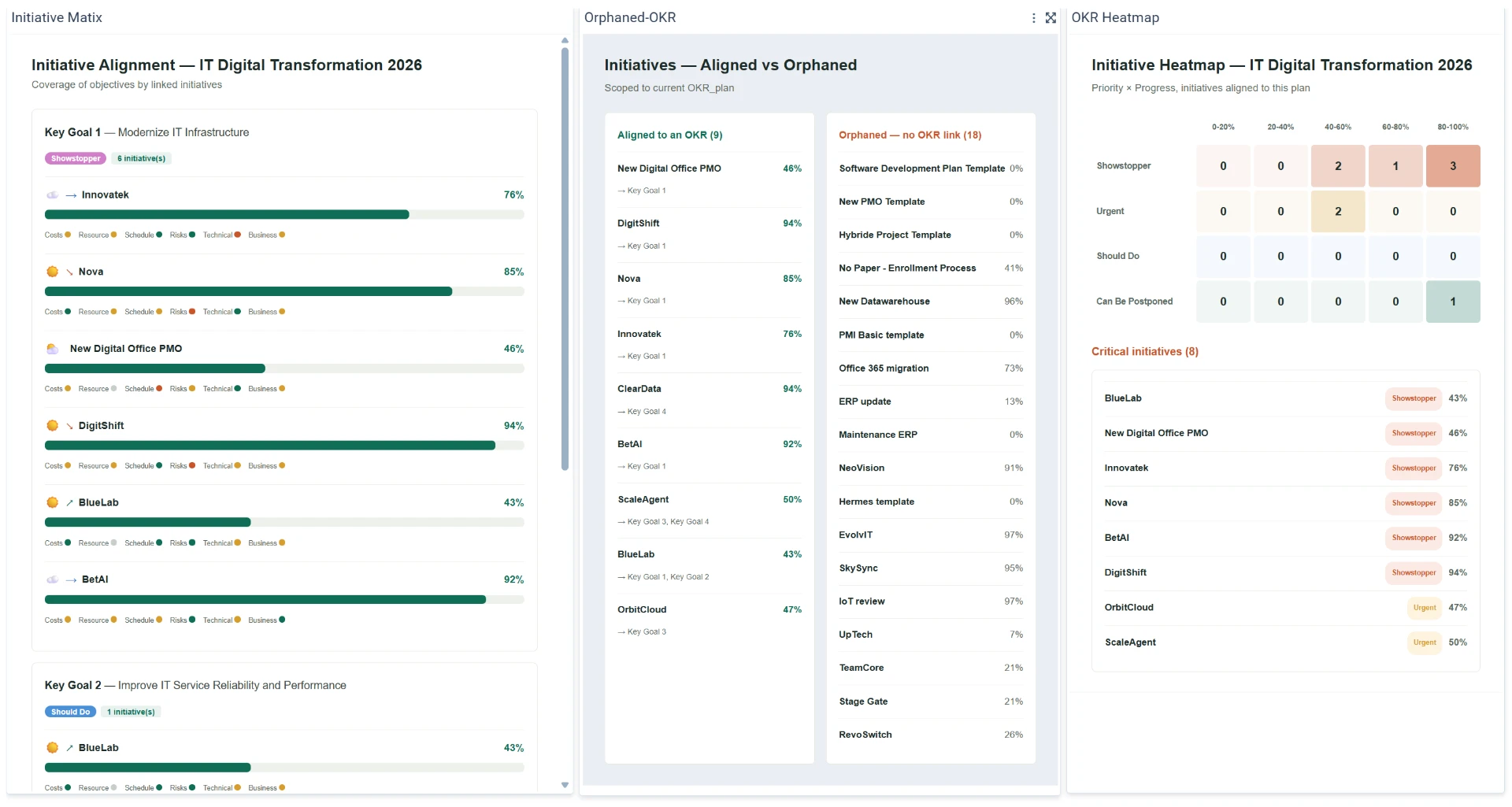Click the flat trend arrow next to BetAI

[x=71, y=580]
